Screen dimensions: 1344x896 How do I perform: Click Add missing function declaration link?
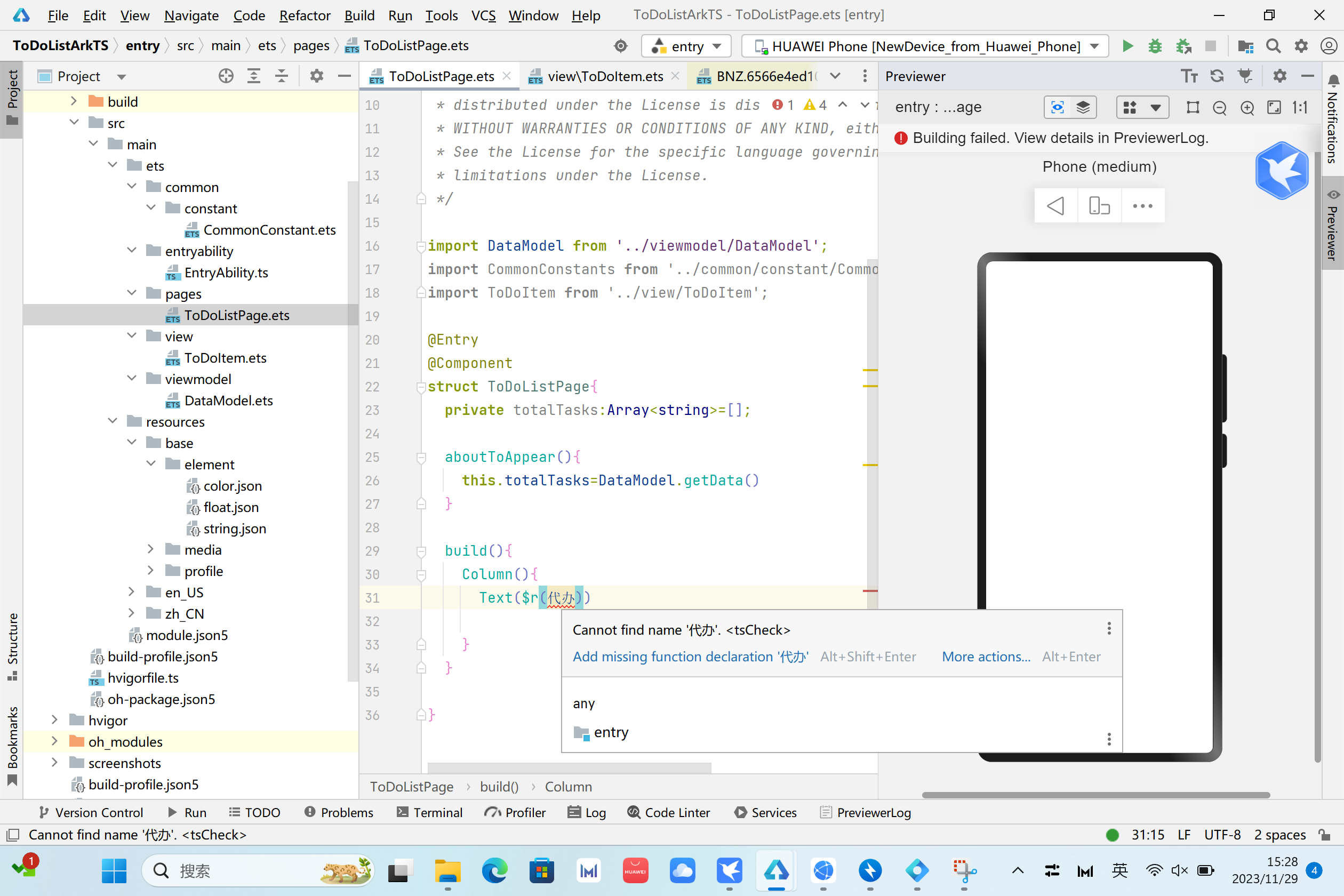pos(691,657)
